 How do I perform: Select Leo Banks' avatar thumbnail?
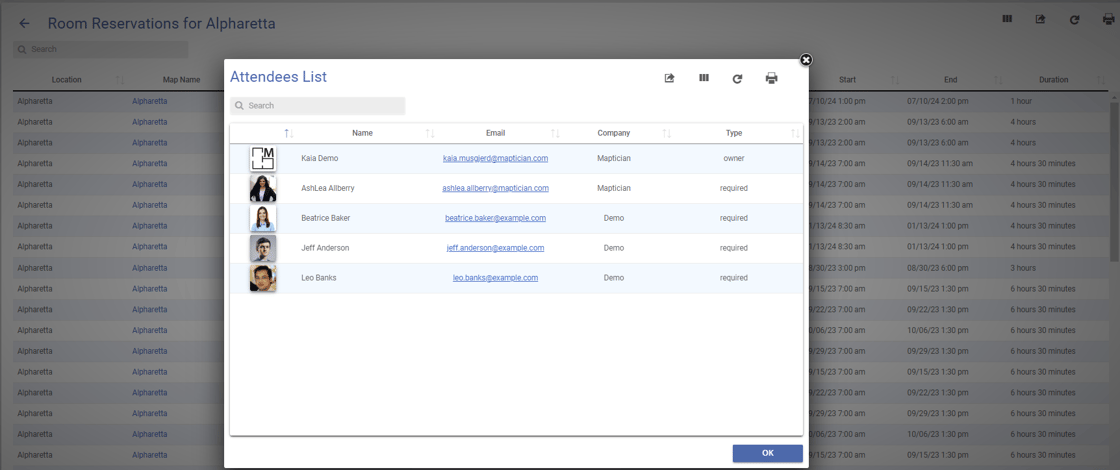pos(263,278)
